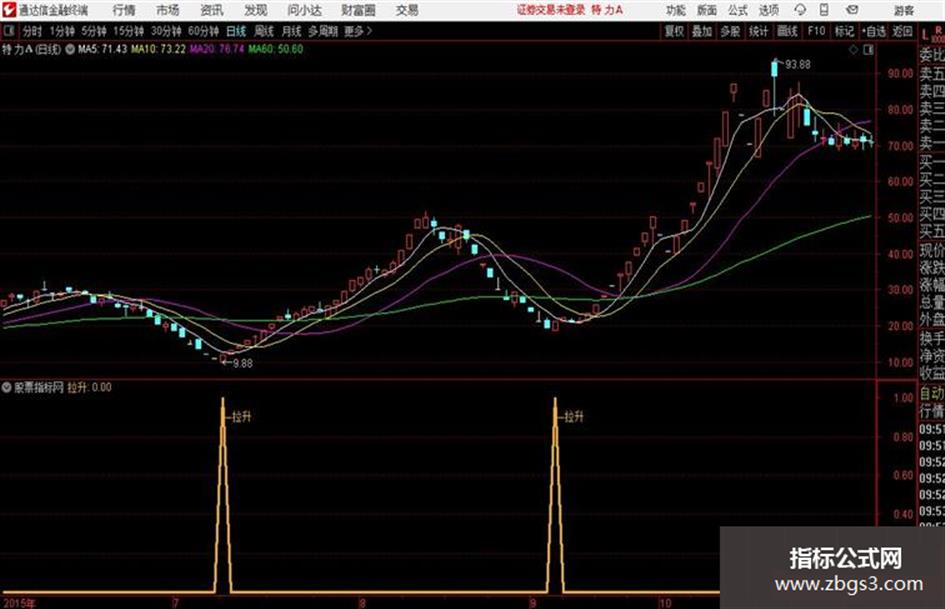Switch to the 30分钟 period tab
Screen dimensions: 945x609
(166, 31)
